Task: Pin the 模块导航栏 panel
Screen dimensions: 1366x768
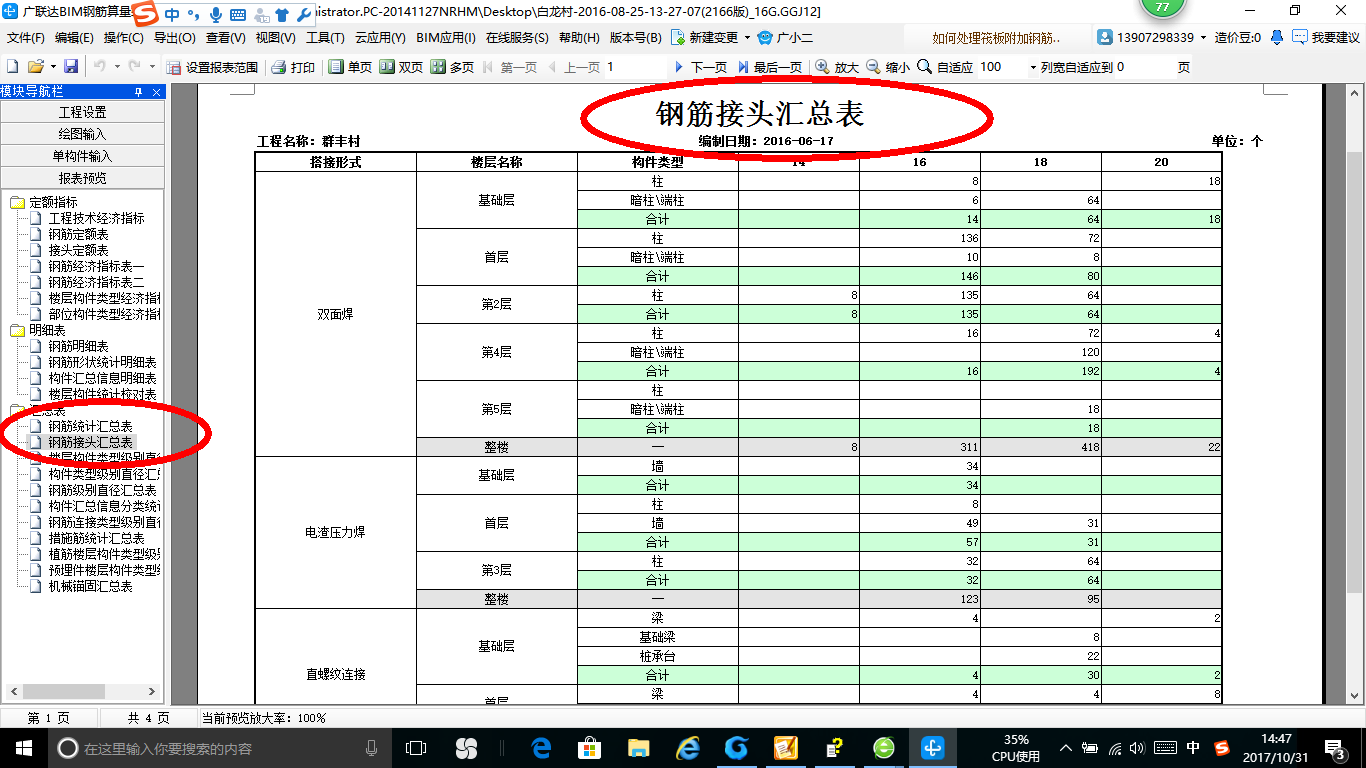Action: click(x=140, y=91)
